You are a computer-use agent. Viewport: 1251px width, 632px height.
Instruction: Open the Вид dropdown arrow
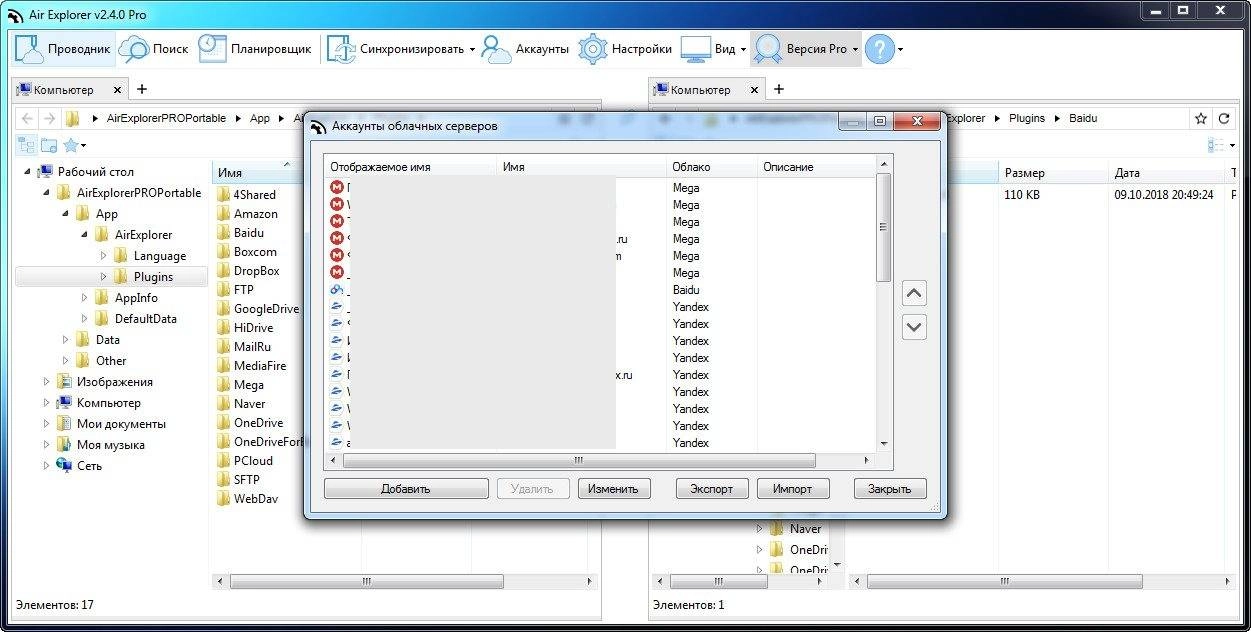pos(743,49)
